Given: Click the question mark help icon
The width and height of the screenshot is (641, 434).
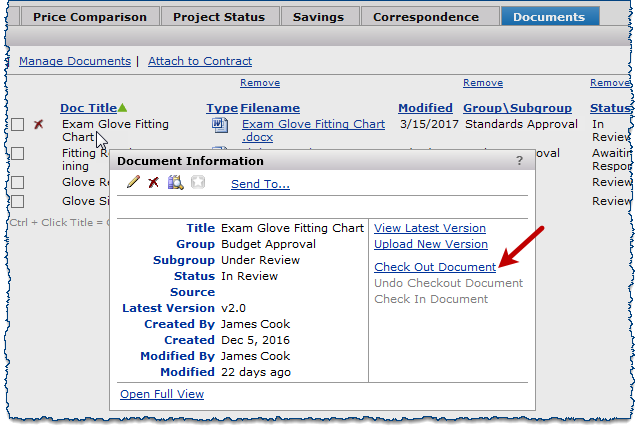Looking at the screenshot, I should click(519, 161).
